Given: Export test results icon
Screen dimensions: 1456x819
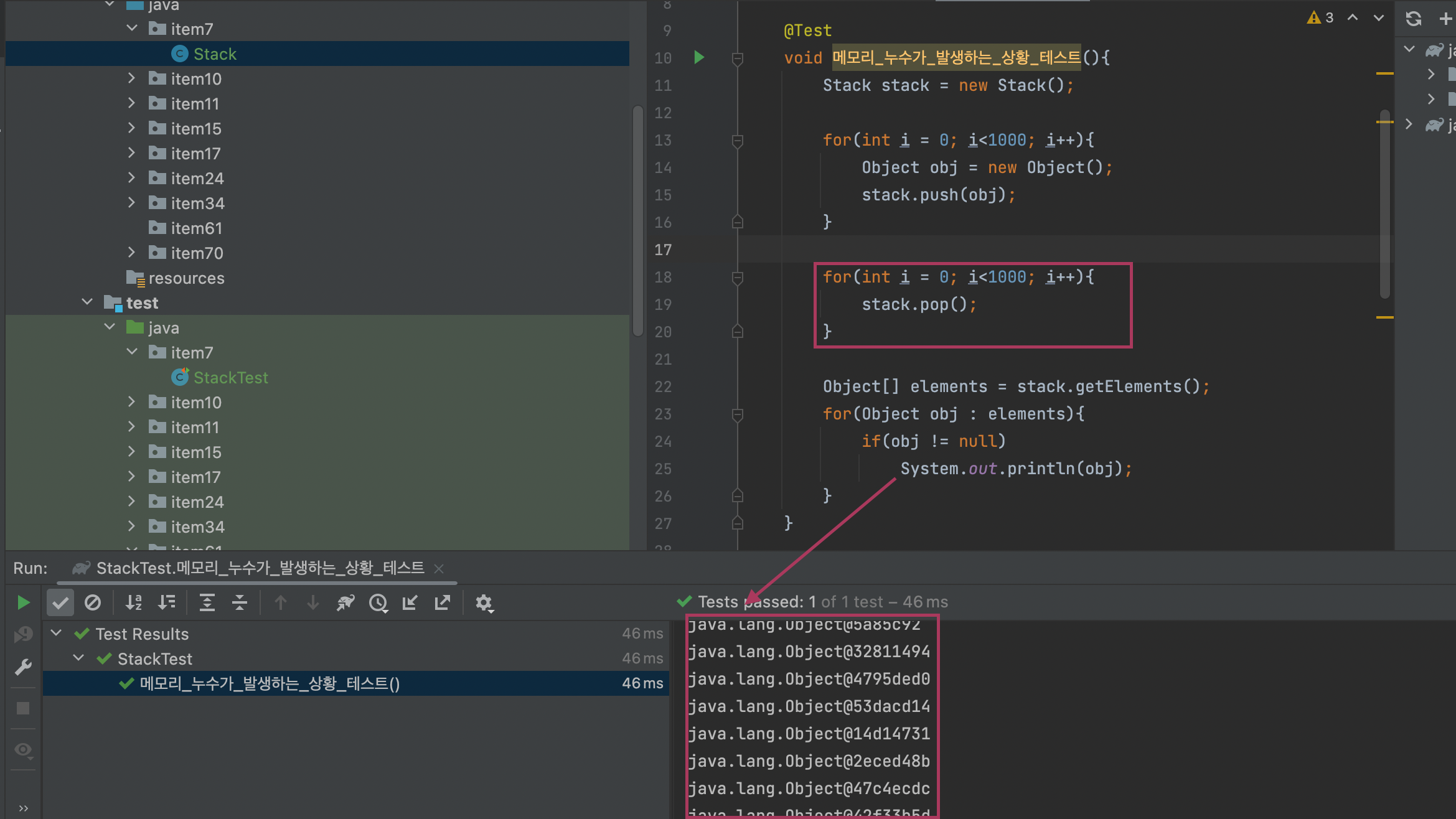Looking at the screenshot, I should click(x=443, y=602).
